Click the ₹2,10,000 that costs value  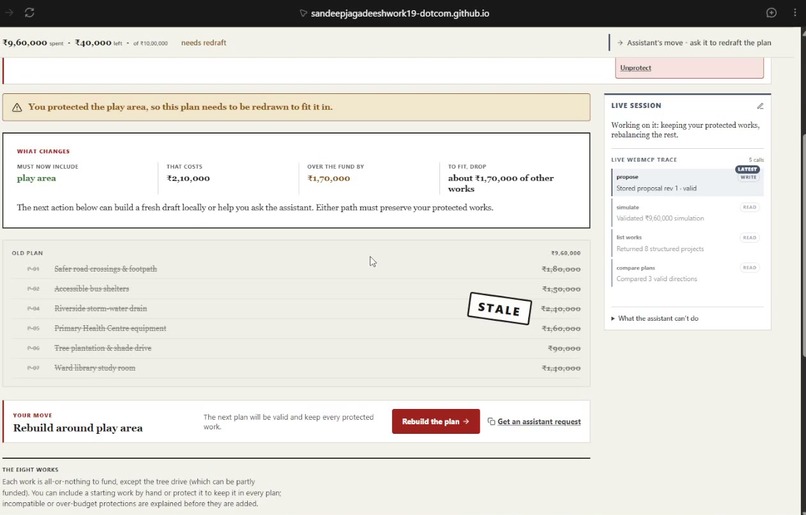[188, 178]
